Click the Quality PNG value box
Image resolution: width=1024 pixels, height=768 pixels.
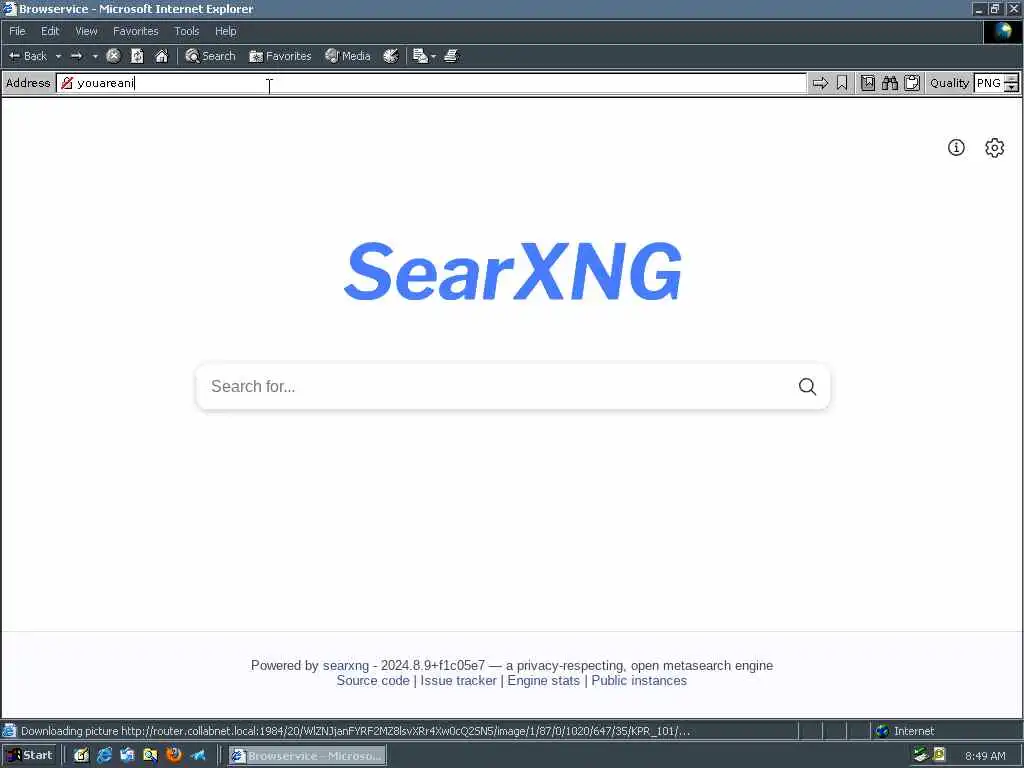[x=989, y=83]
